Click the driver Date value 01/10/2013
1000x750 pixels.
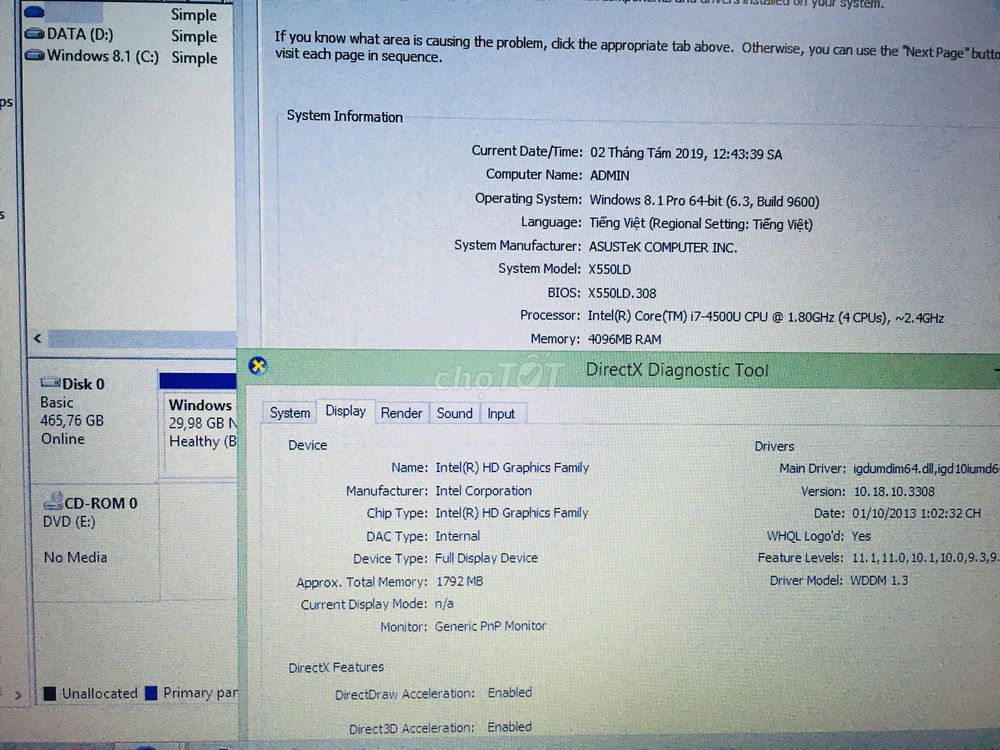(916, 513)
